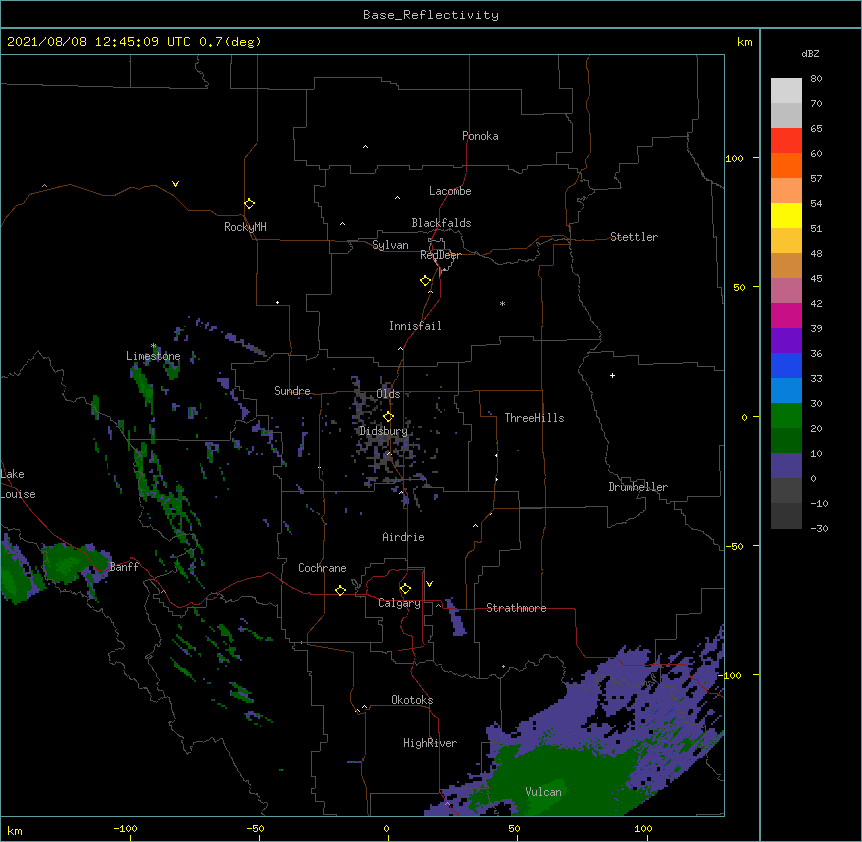This screenshot has height=842, width=862.
Task: Click the yellow diamond marker above RockyMH
Action: 250,204
